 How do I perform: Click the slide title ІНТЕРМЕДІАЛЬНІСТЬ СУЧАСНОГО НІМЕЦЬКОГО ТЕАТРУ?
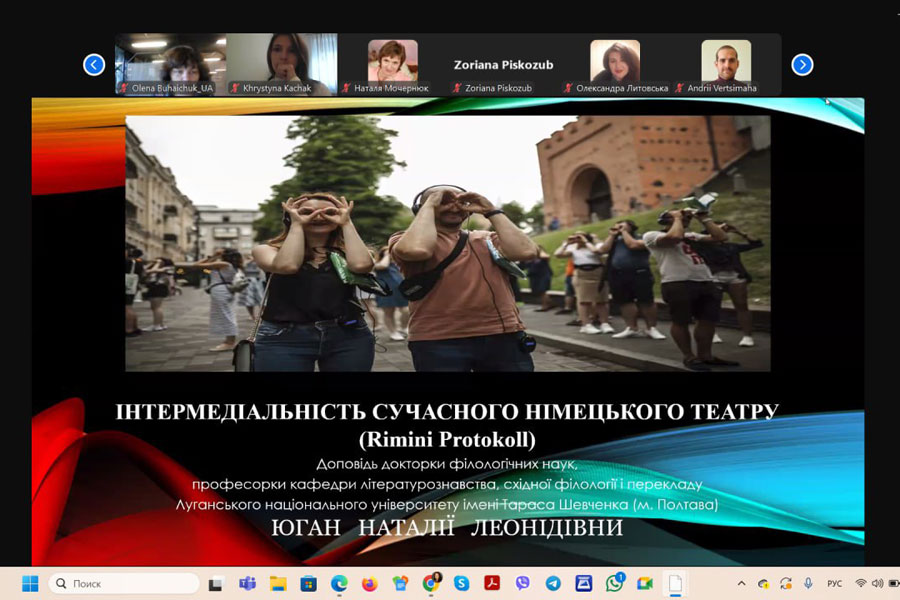click(x=447, y=412)
